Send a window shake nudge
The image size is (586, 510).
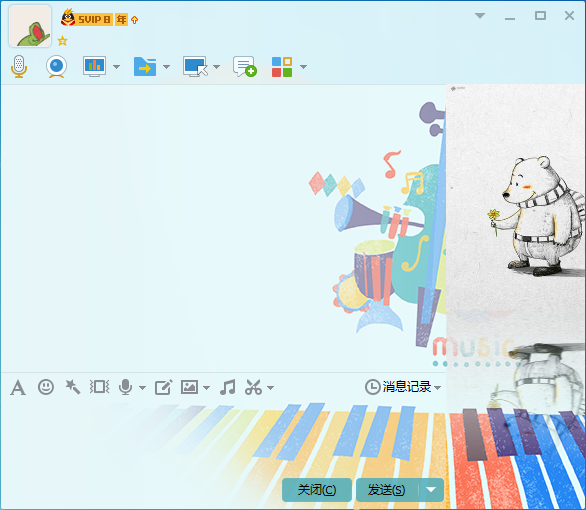point(99,387)
